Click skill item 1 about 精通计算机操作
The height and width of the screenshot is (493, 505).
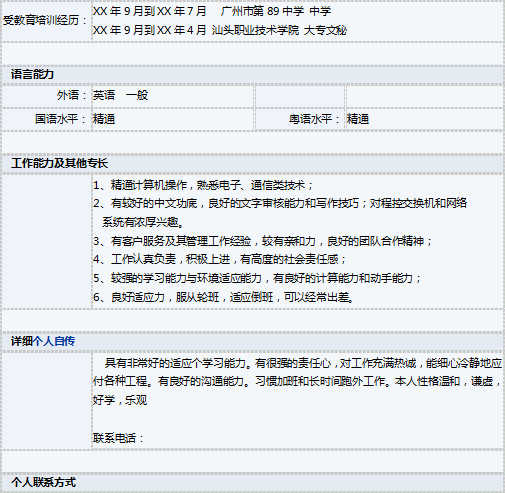point(203,185)
